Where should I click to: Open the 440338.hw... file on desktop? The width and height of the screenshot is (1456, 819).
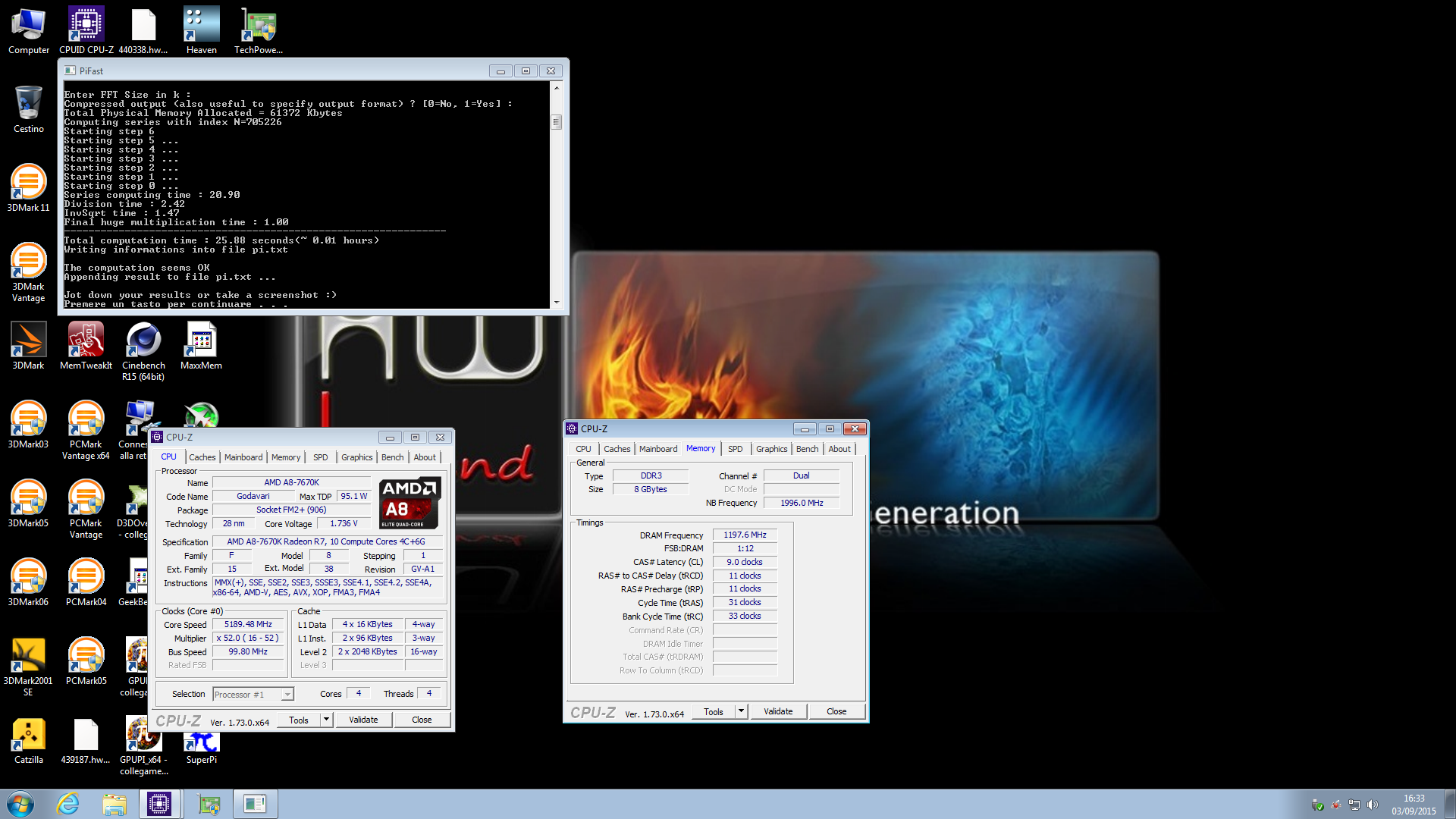pyautogui.click(x=143, y=31)
